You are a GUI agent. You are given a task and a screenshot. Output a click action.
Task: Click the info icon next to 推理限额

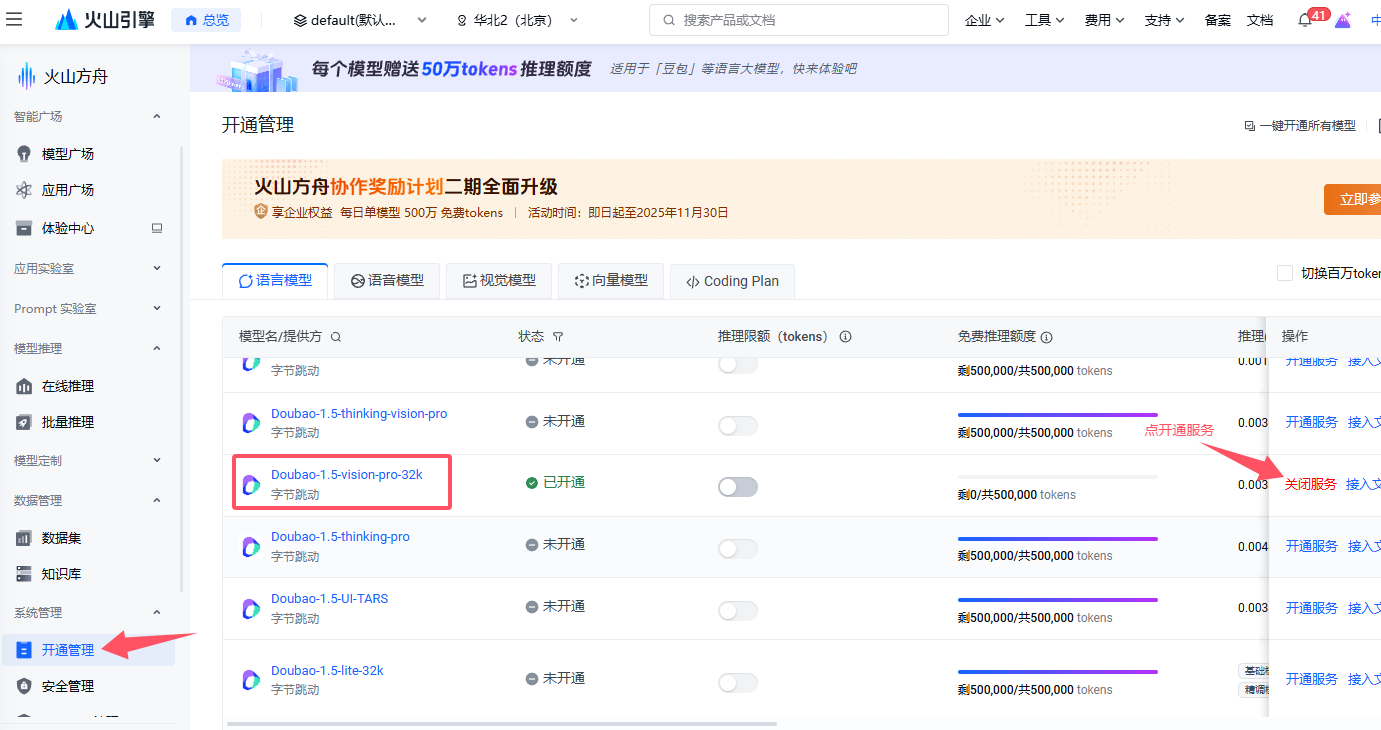[845, 337]
